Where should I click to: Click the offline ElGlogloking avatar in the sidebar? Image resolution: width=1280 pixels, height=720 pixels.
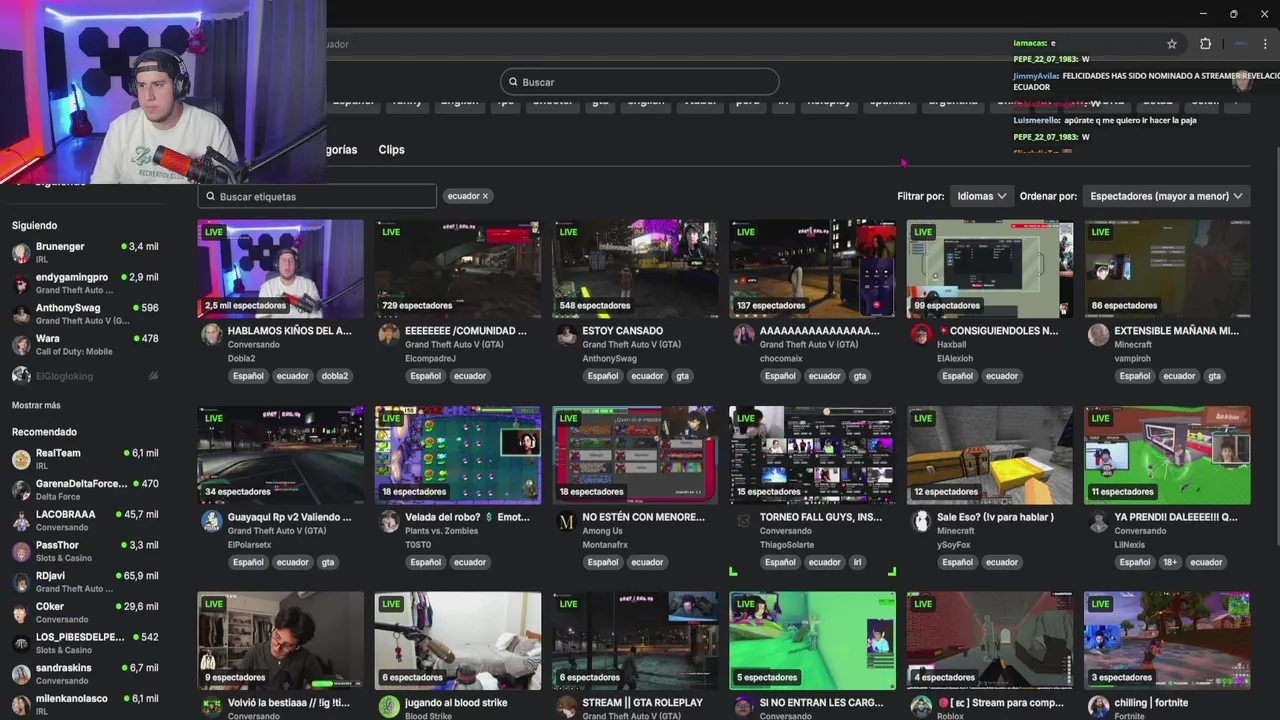(x=21, y=375)
